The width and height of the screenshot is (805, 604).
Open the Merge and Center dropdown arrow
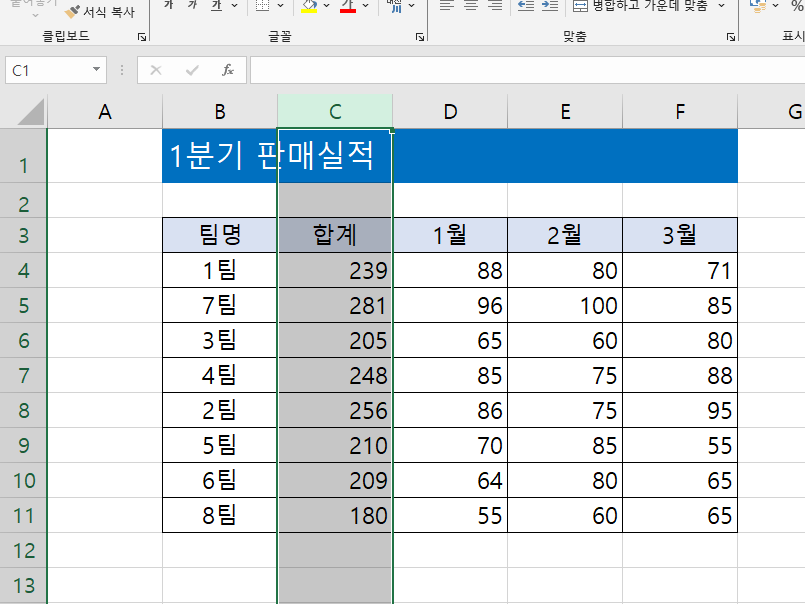point(721,6)
